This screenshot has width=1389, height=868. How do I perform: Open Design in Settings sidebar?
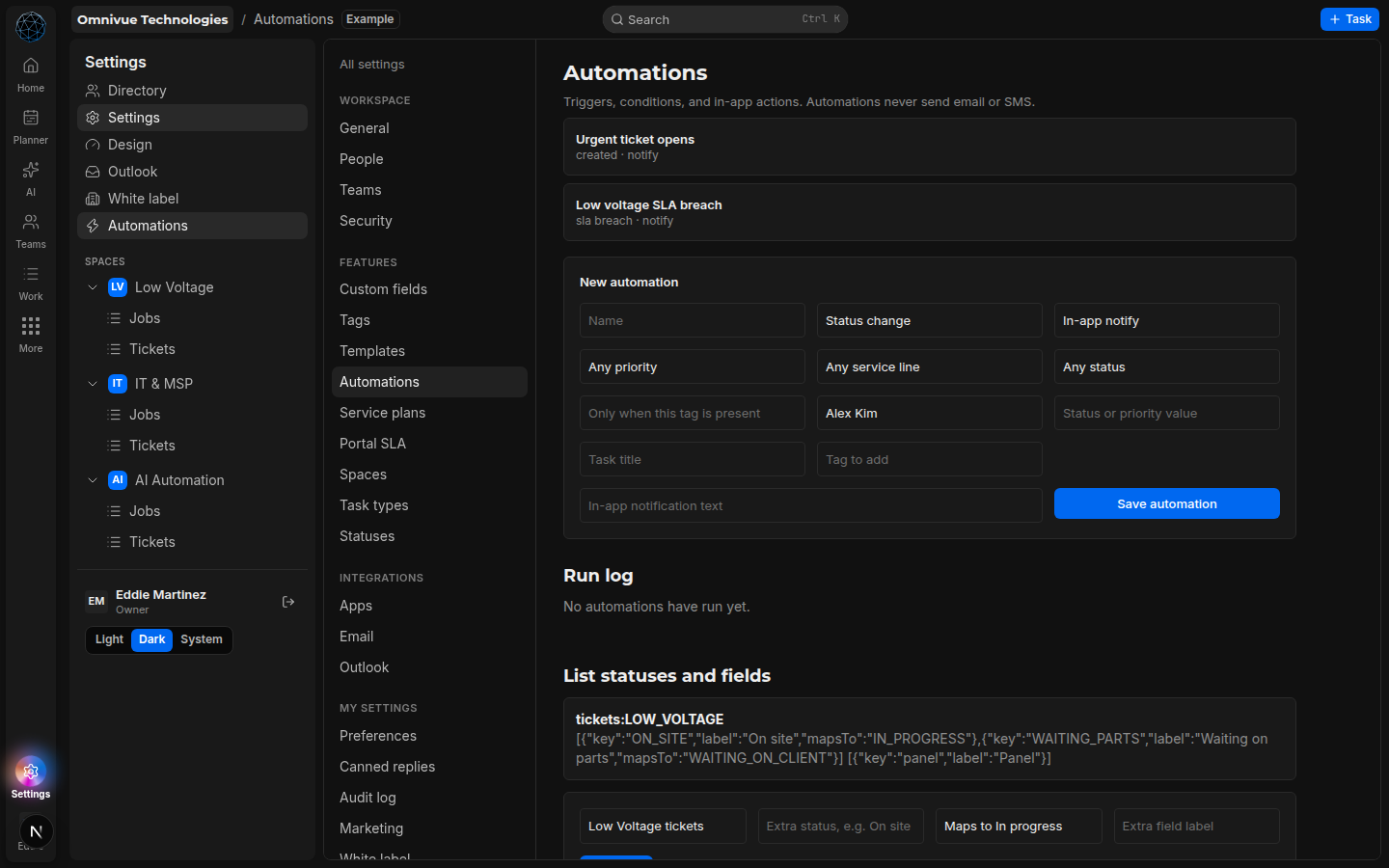pyautogui.click(x=192, y=145)
